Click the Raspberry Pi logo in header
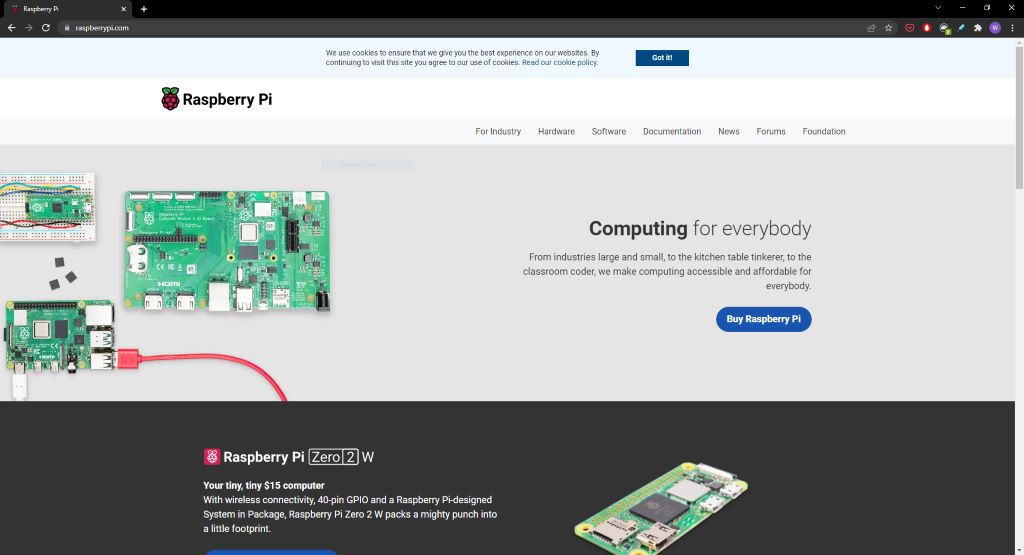The width and height of the screenshot is (1024, 555). 216,99
